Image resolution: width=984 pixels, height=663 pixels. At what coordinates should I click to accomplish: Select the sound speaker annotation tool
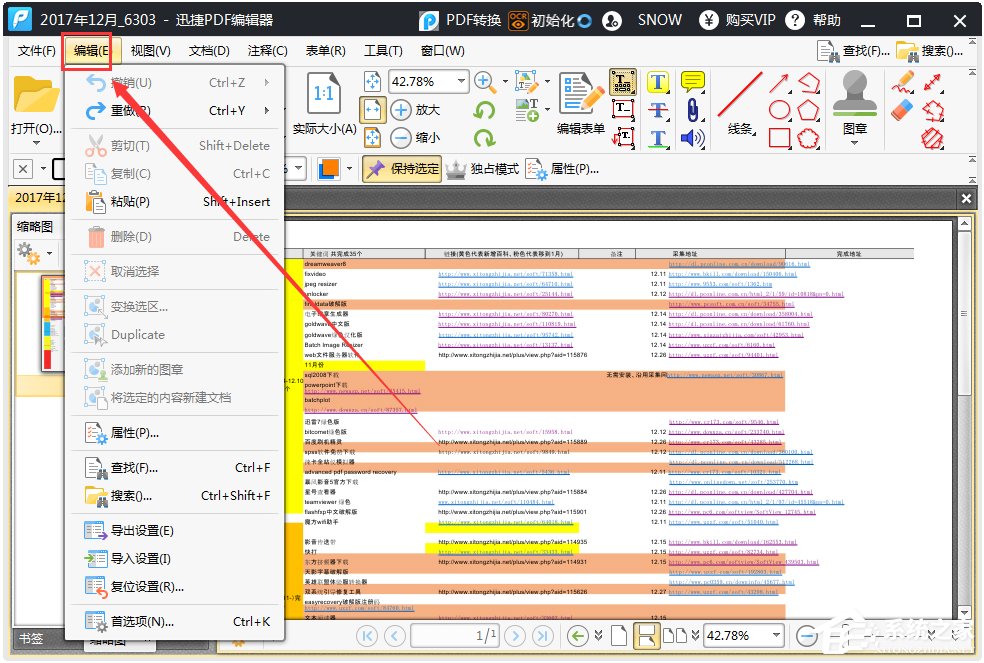coord(692,138)
